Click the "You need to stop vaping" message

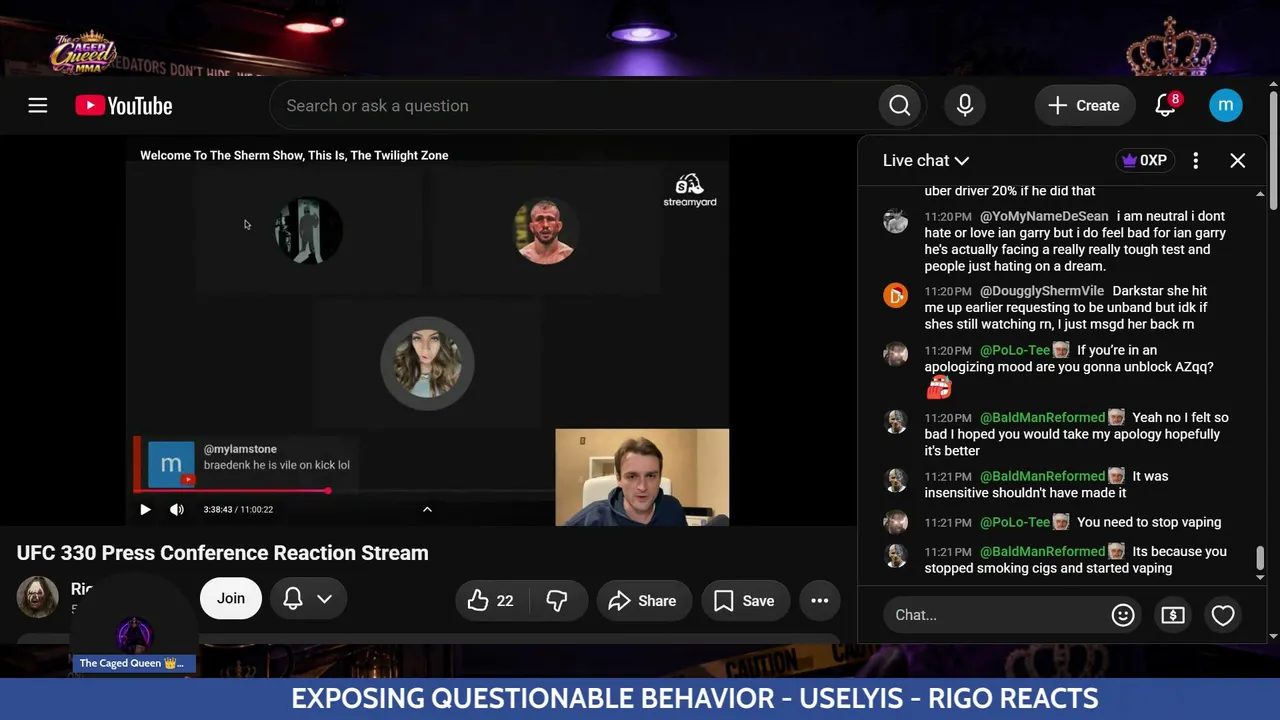[x=1149, y=522]
